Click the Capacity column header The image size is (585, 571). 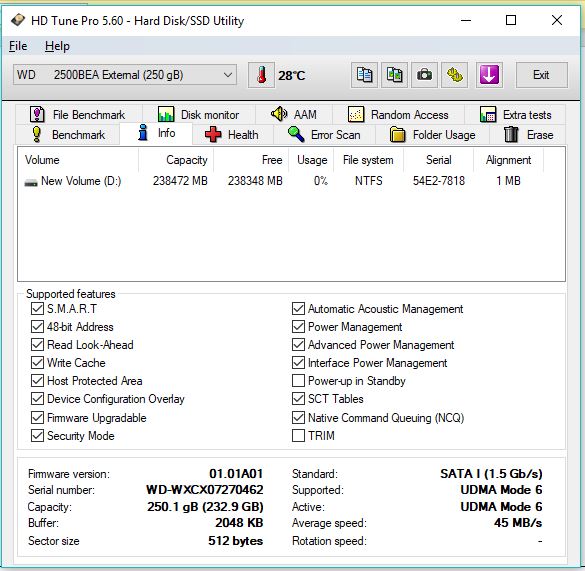(176, 160)
